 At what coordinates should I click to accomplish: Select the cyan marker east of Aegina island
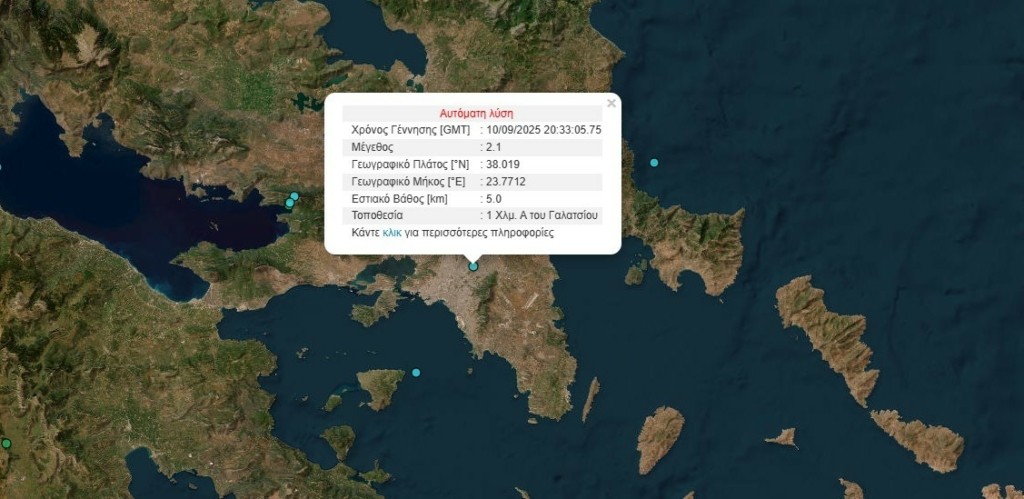point(416,373)
